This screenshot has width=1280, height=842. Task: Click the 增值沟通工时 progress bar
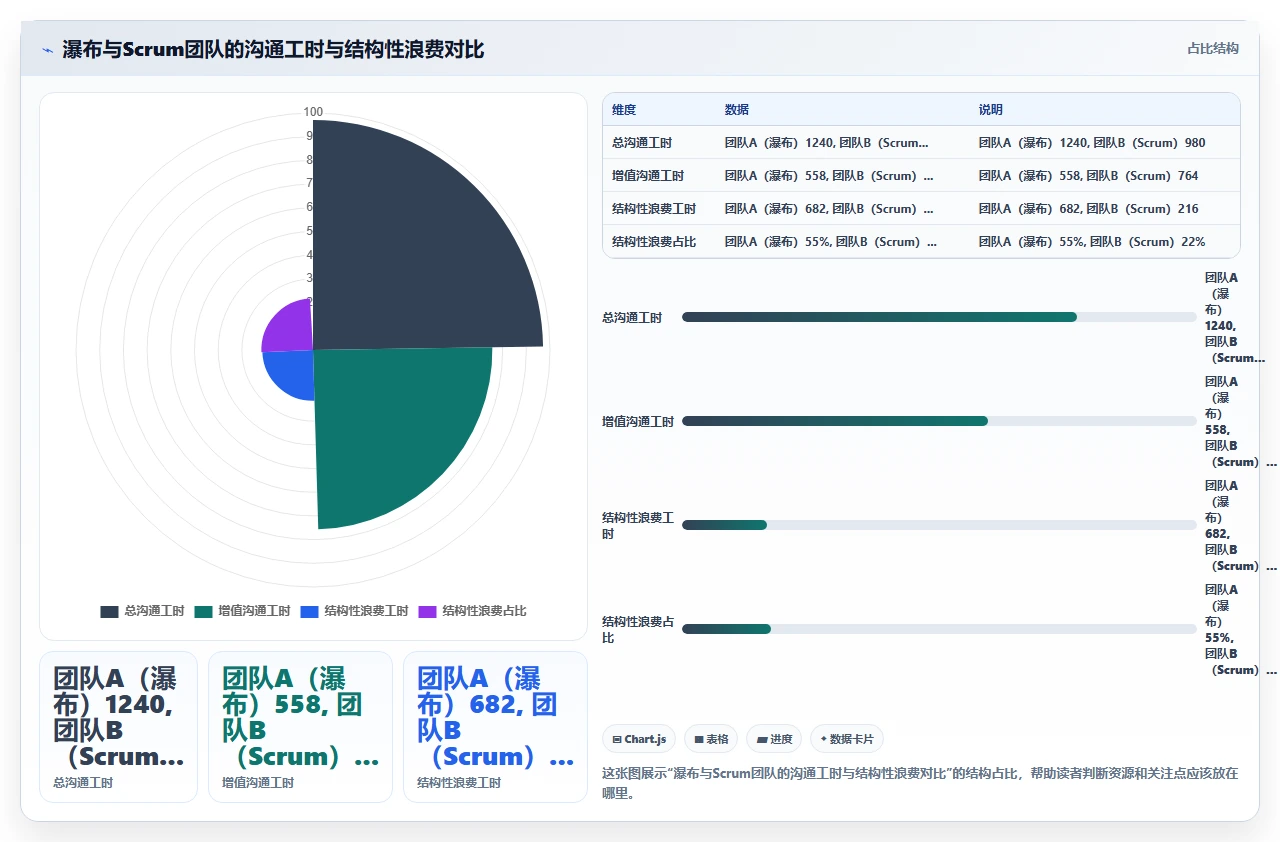pyautogui.click(x=939, y=421)
